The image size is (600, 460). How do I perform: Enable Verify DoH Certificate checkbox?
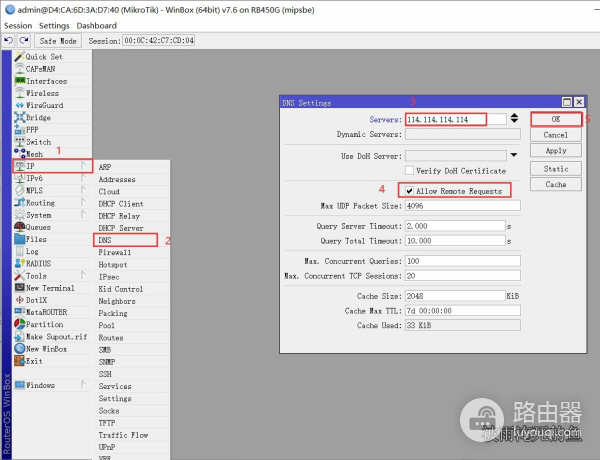[409, 171]
